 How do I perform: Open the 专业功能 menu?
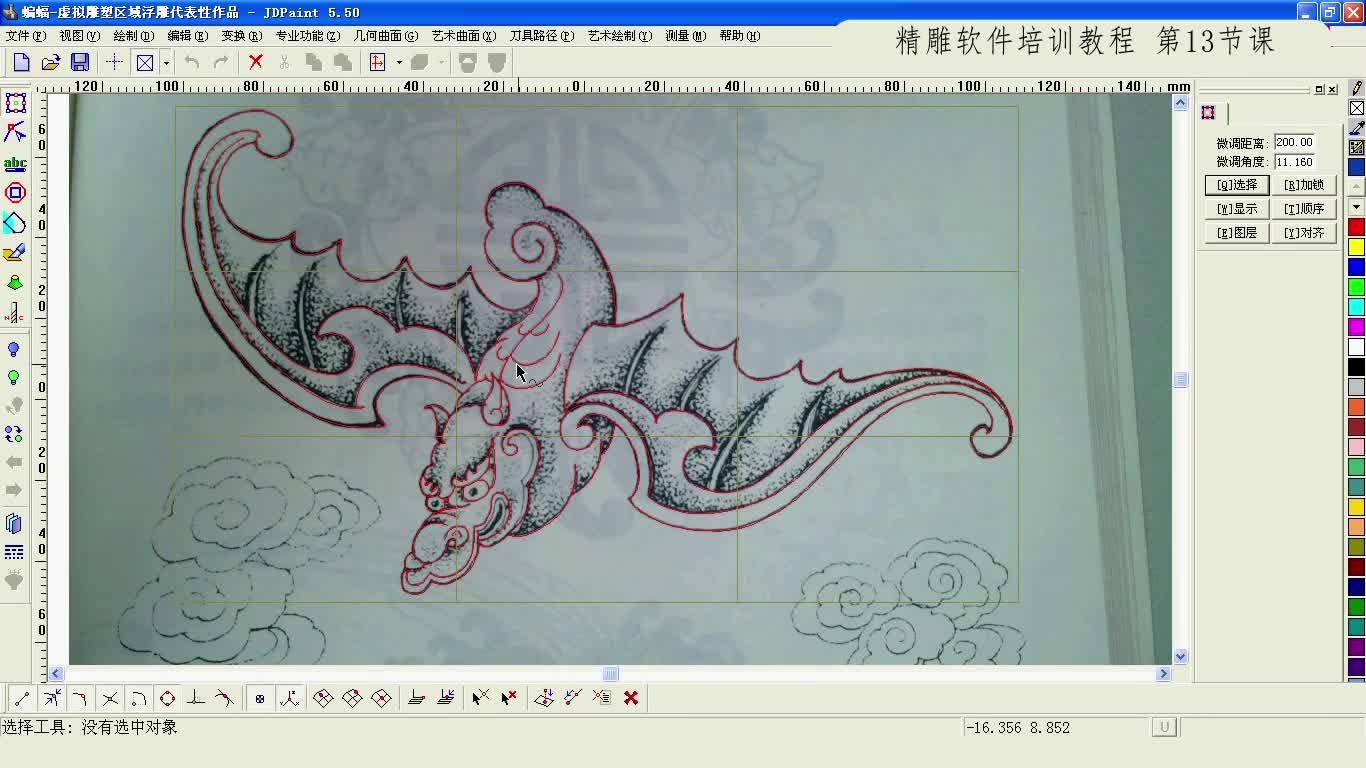(308, 35)
